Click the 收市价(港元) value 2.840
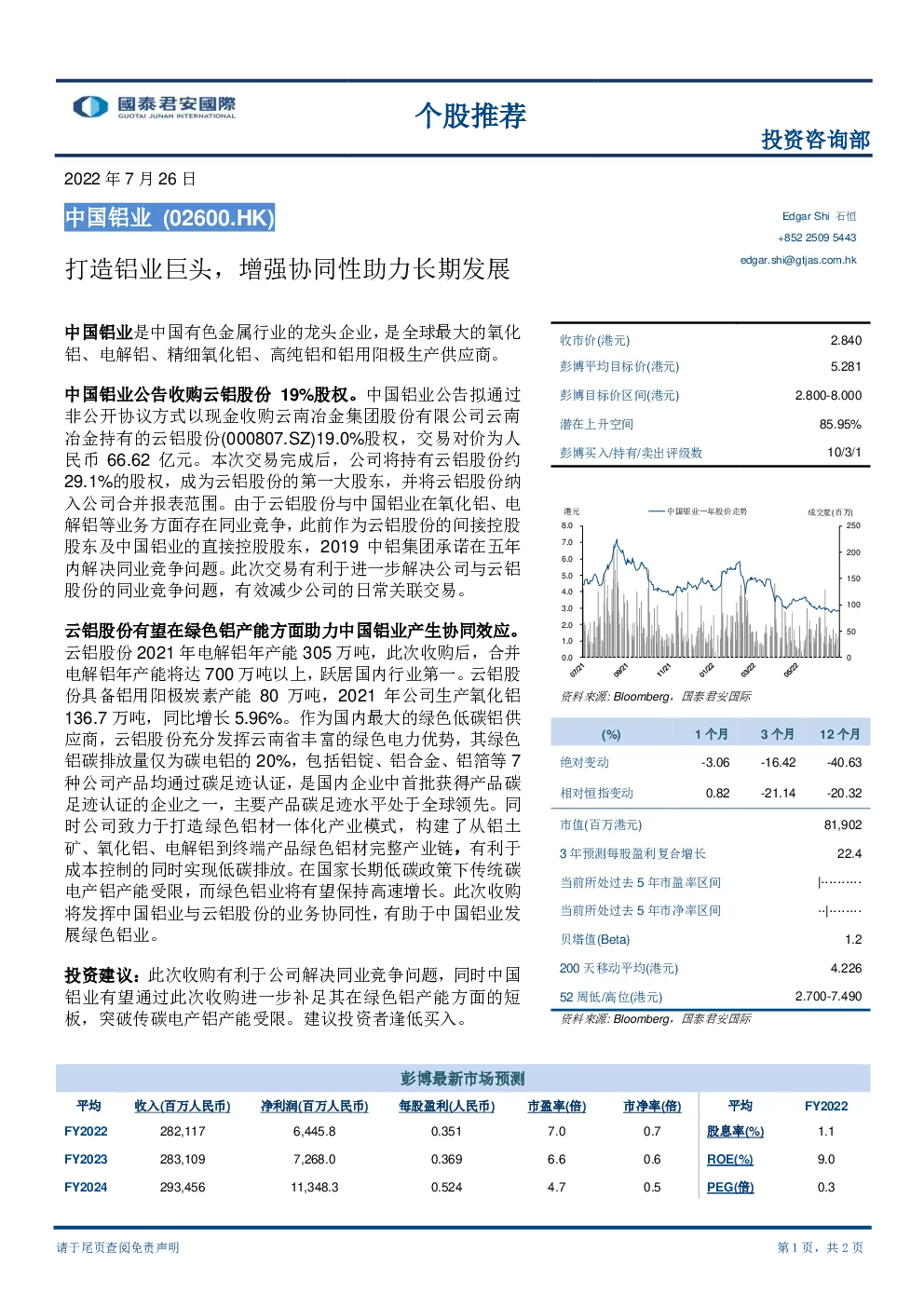Viewport: 924px width, 1307px height. [846, 341]
